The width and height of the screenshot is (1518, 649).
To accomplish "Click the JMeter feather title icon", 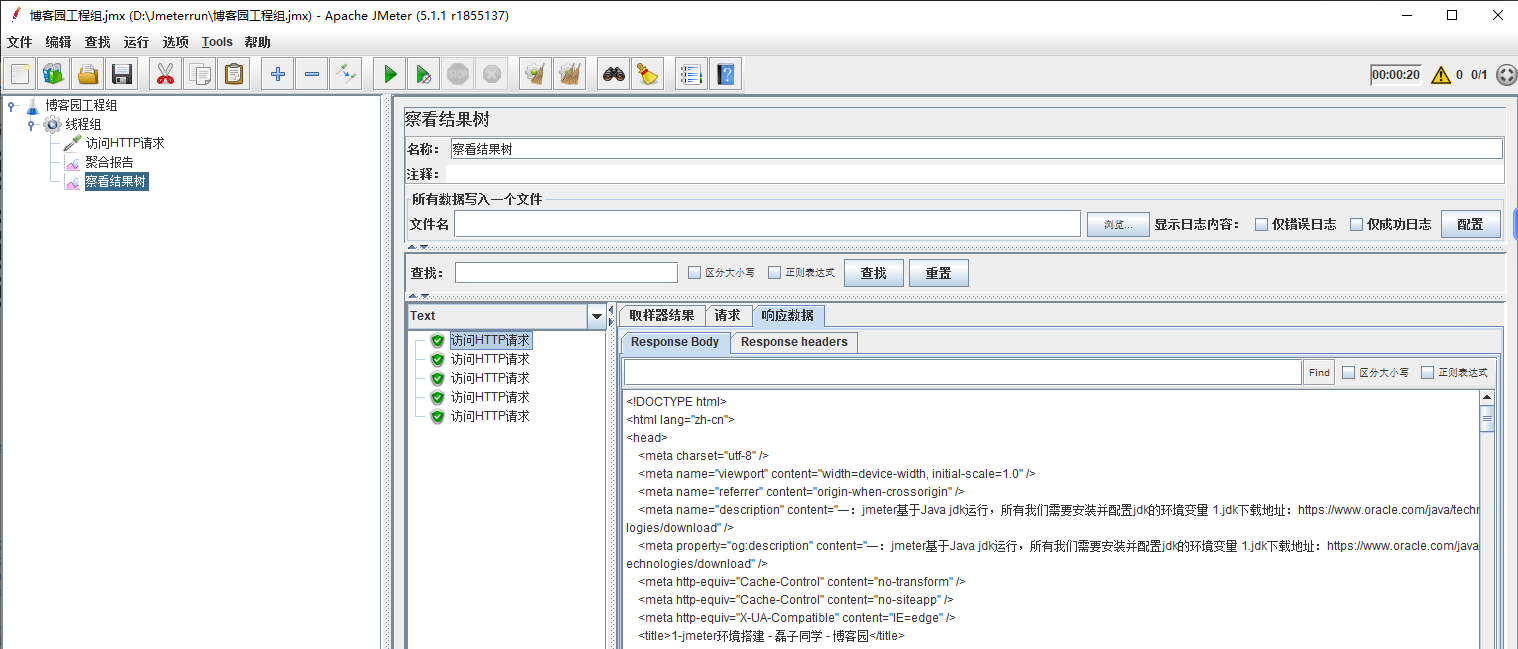I will [14, 15].
